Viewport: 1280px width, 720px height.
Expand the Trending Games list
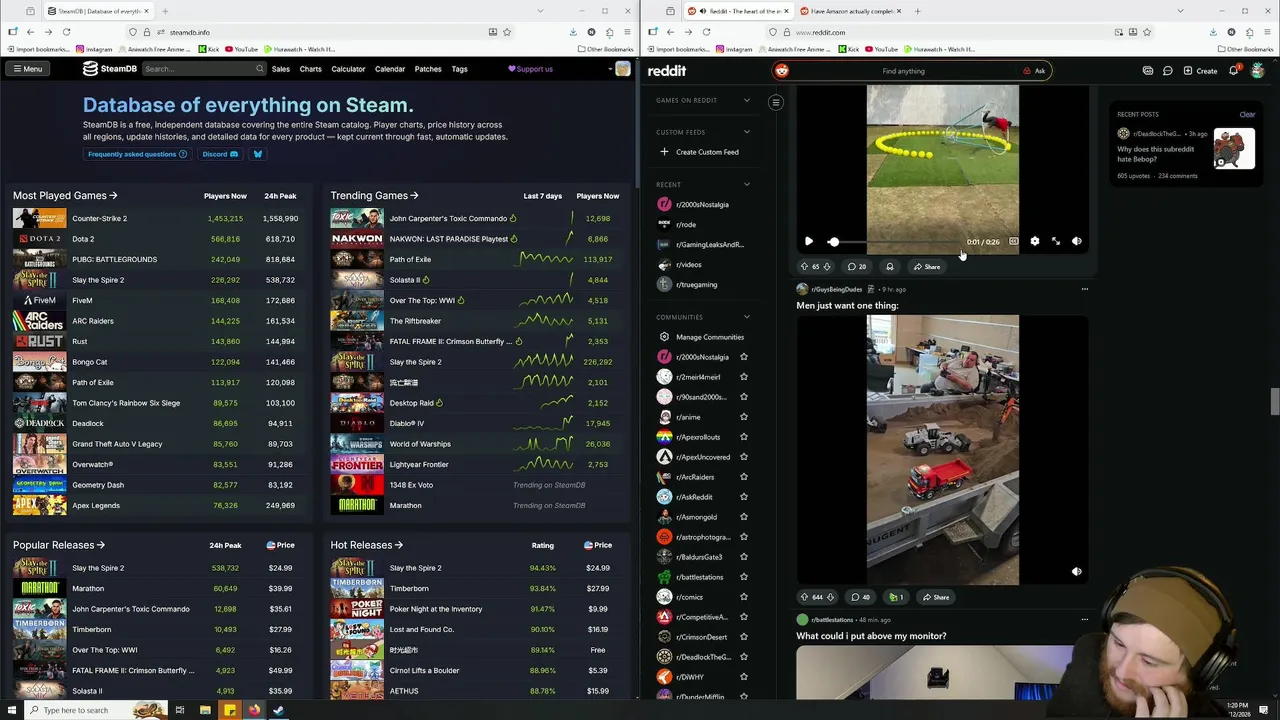coord(374,196)
